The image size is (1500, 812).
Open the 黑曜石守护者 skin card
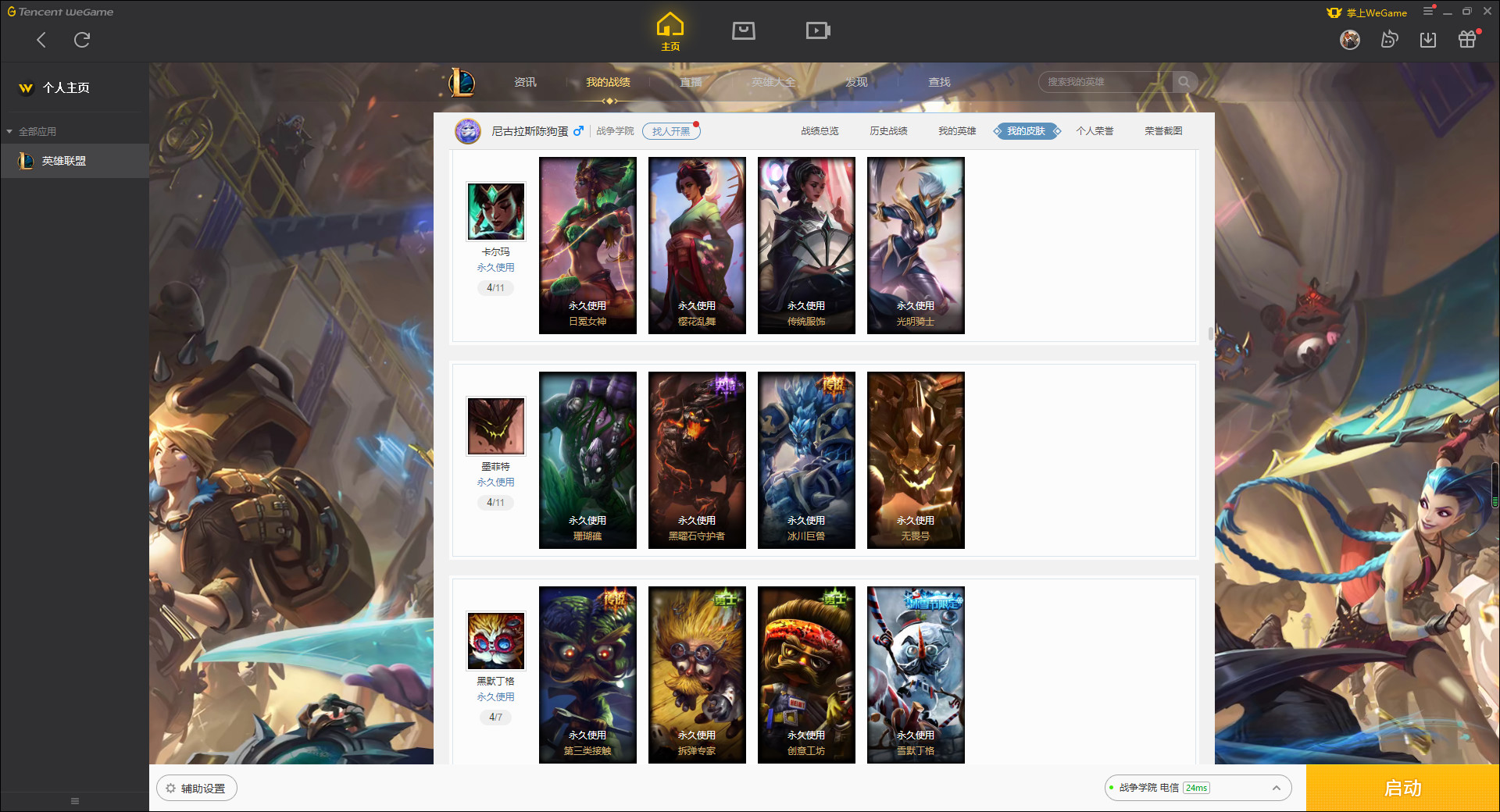[x=697, y=460]
